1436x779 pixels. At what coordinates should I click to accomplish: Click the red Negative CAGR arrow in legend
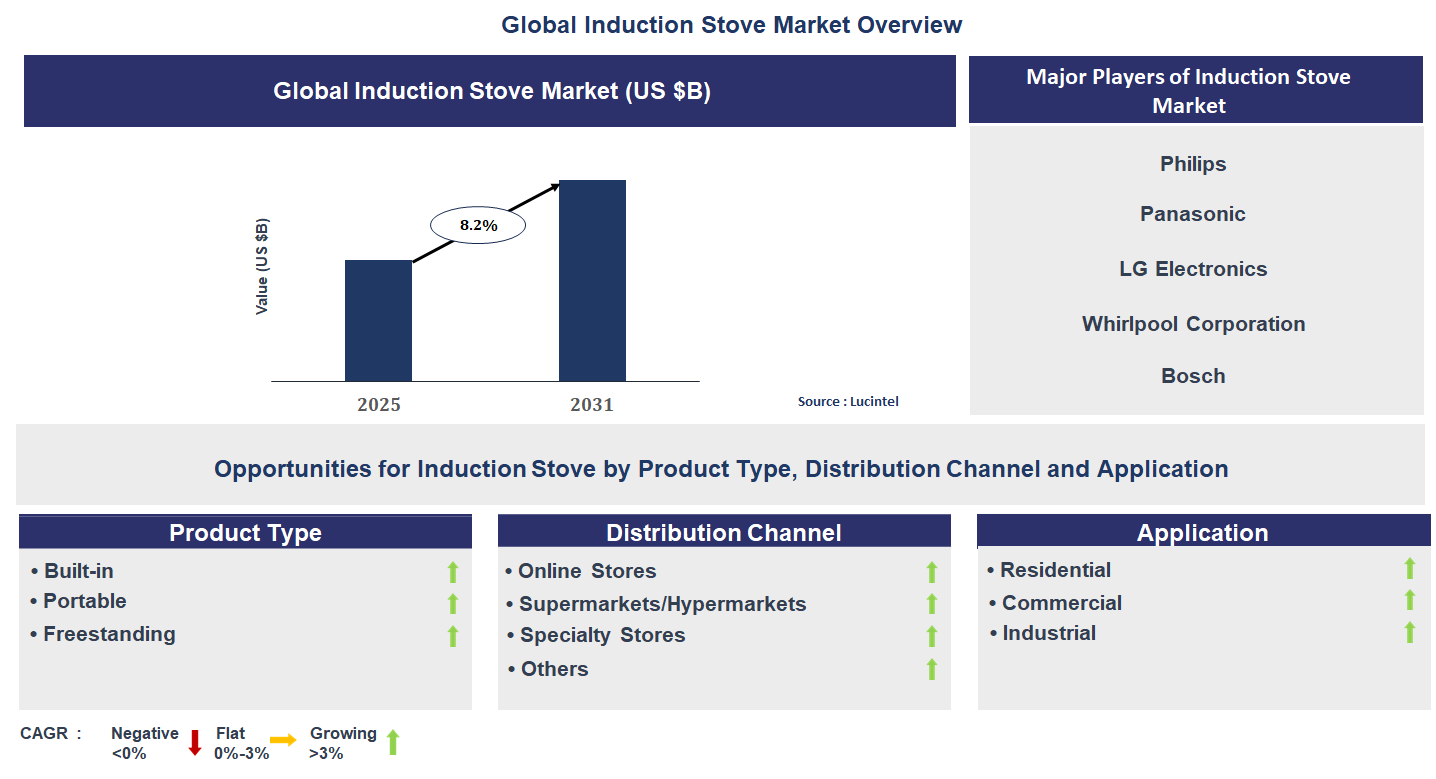[193, 742]
